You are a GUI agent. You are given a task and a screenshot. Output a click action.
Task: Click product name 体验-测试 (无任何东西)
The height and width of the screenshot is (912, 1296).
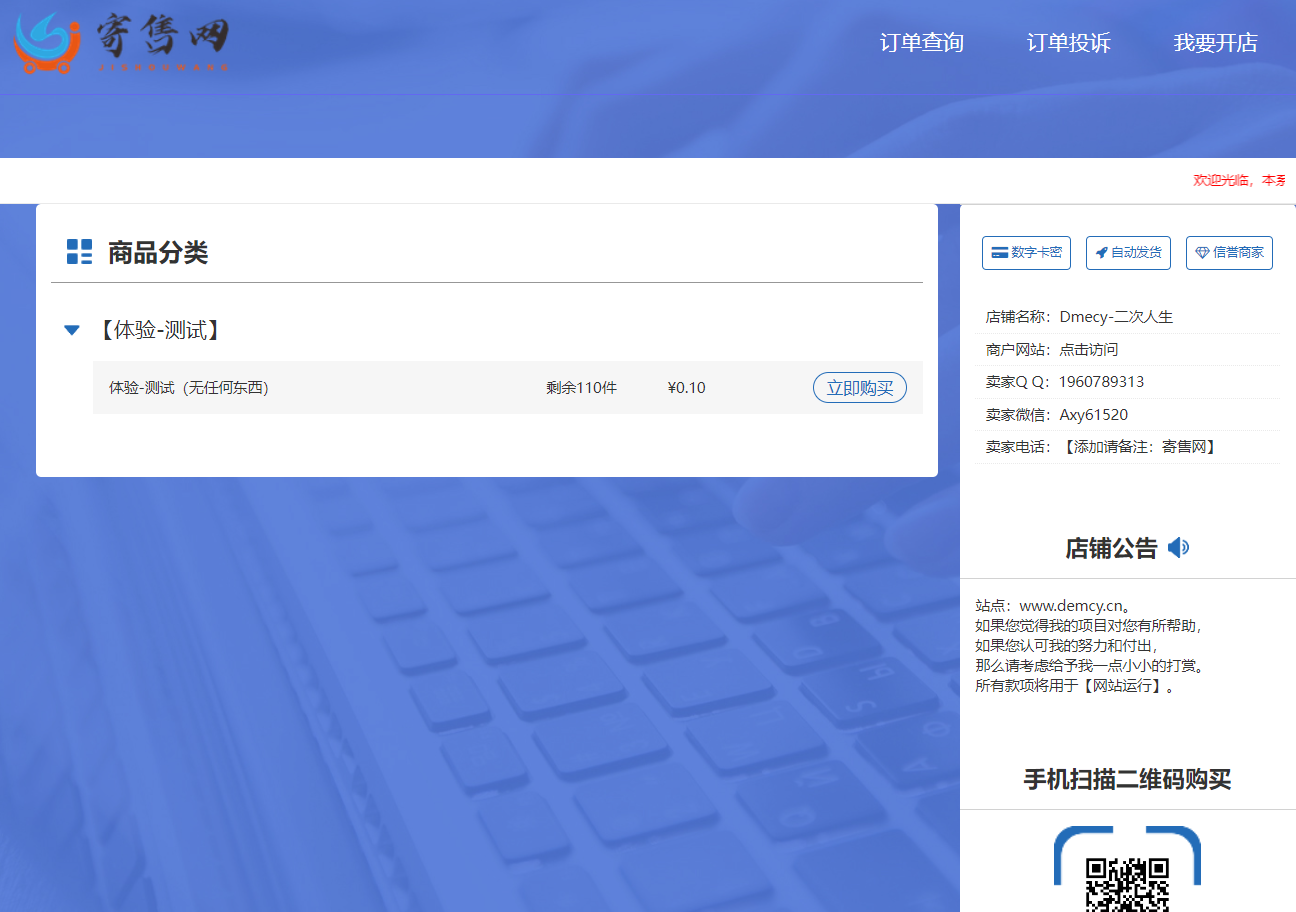pyautogui.click(x=189, y=388)
